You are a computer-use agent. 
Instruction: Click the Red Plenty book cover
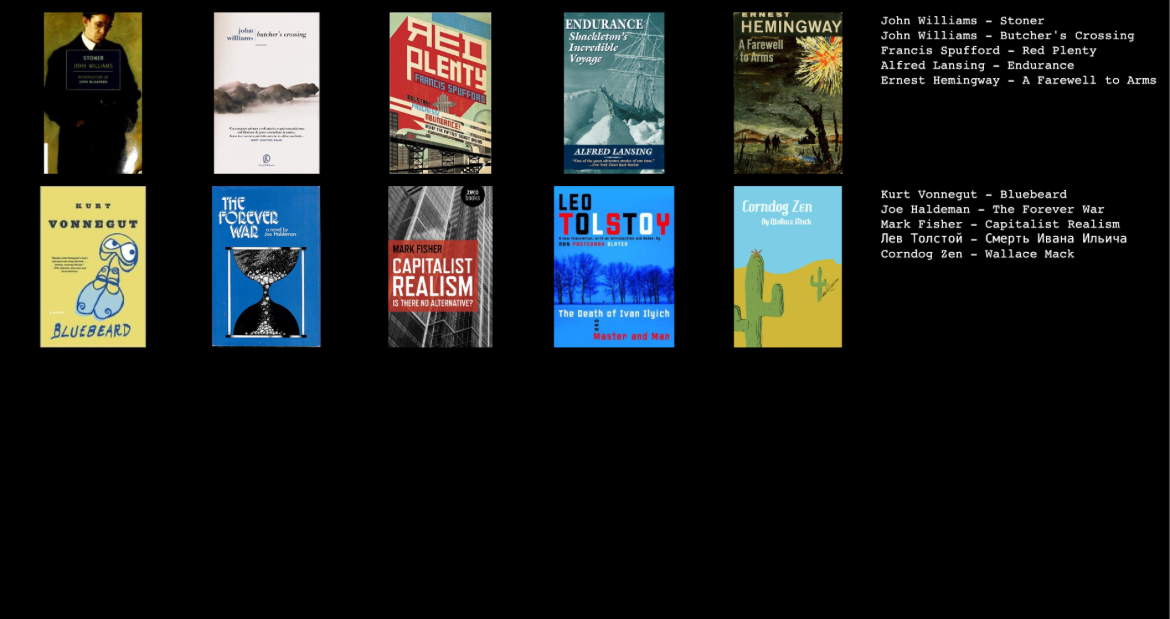[440, 93]
